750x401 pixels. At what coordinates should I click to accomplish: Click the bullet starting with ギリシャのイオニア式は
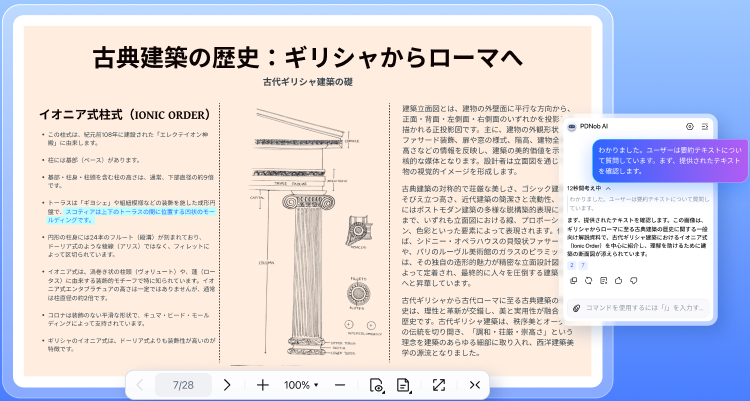coord(131,345)
